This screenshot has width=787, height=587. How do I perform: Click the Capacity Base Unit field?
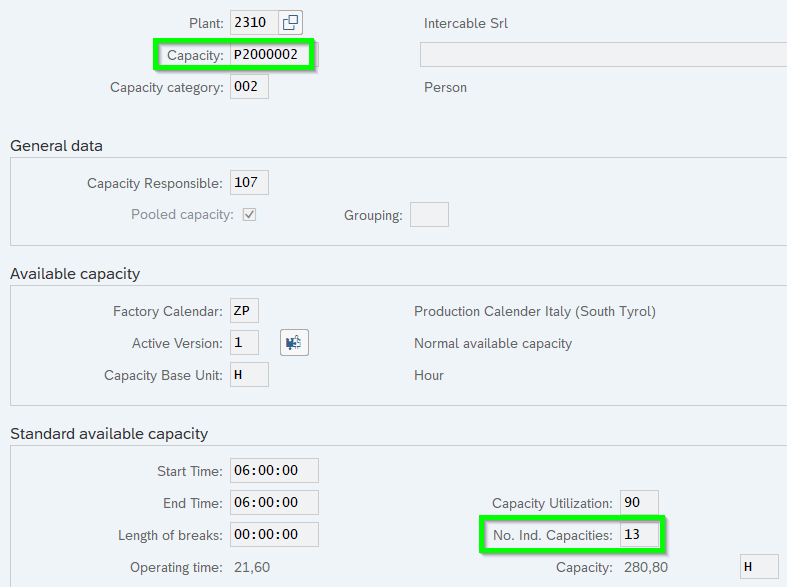coord(249,375)
